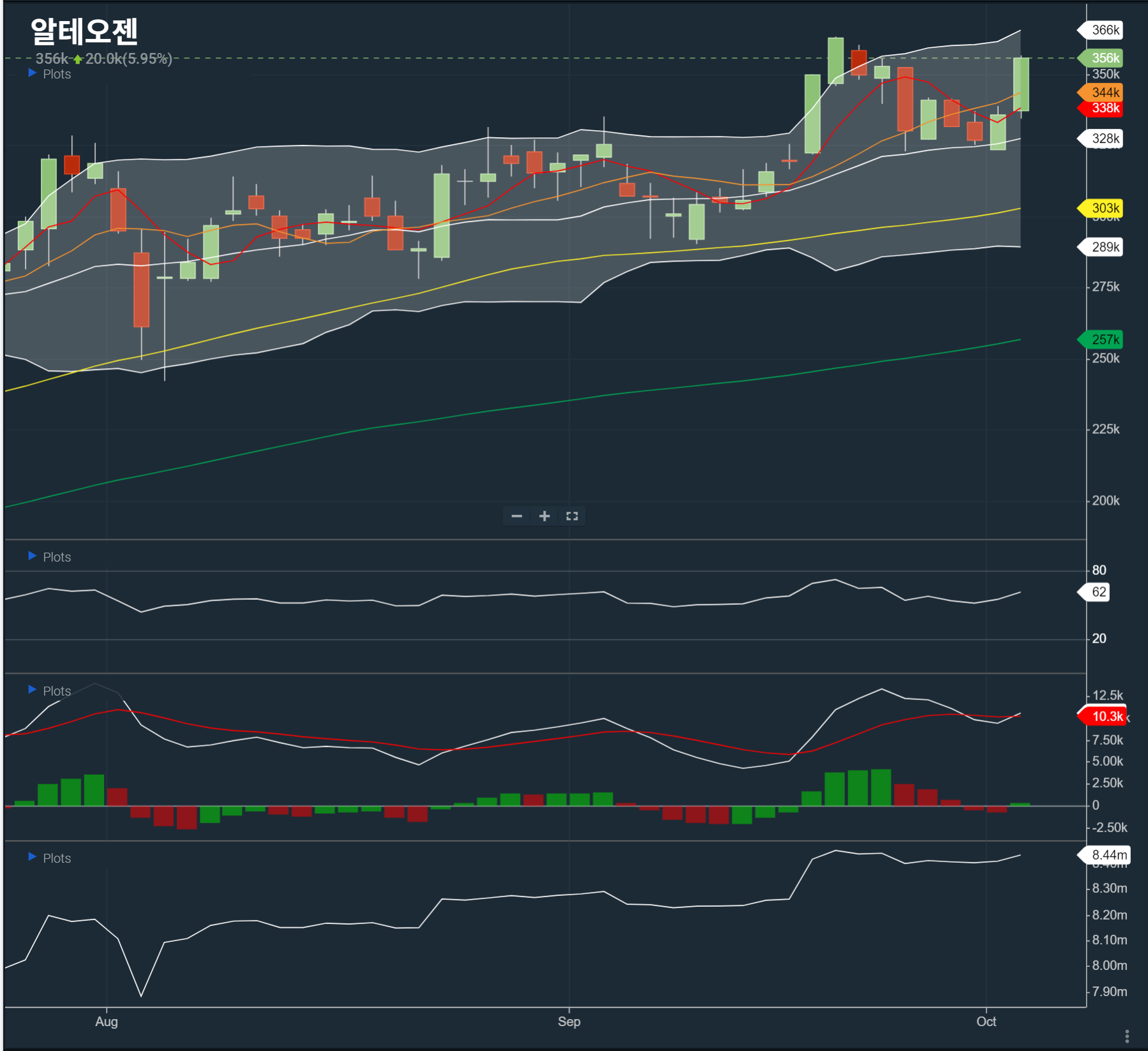Click the yellow 303k moving average tag
Image resolution: width=1148 pixels, height=1051 pixels.
[1103, 208]
